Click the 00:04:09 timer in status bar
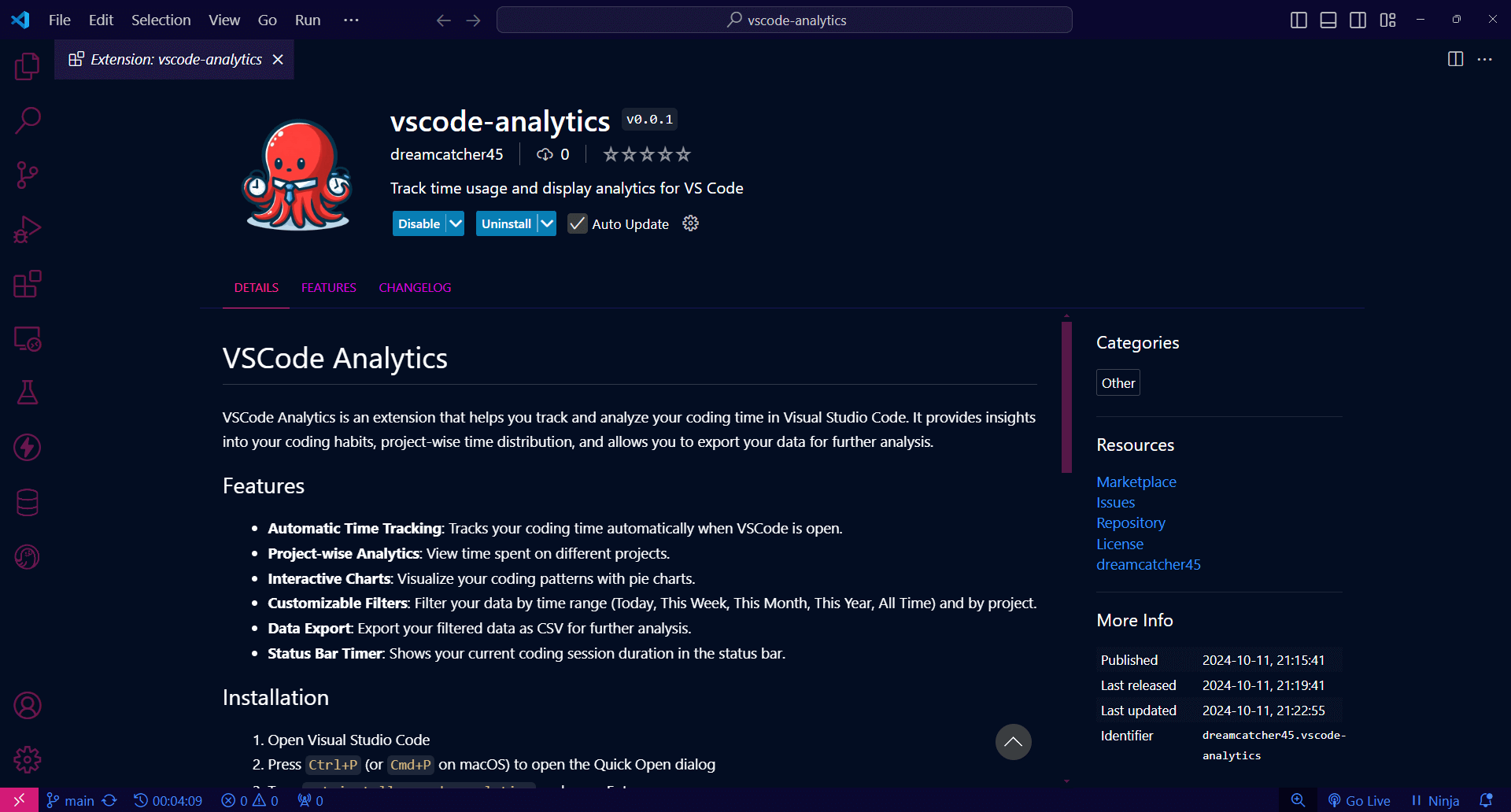Viewport: 1511px width, 812px height. pyautogui.click(x=168, y=800)
